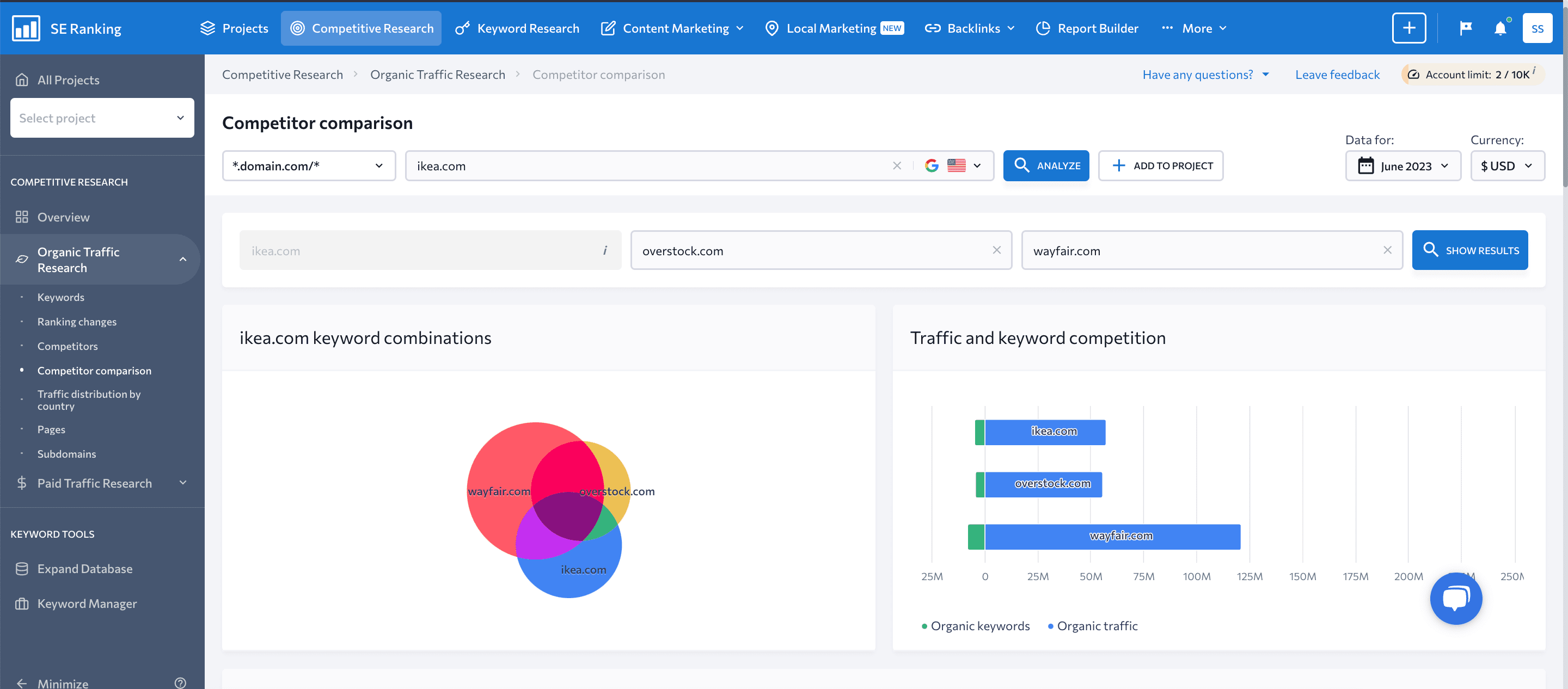Click Leave feedback link
The width and height of the screenshot is (1568, 689).
coord(1337,74)
